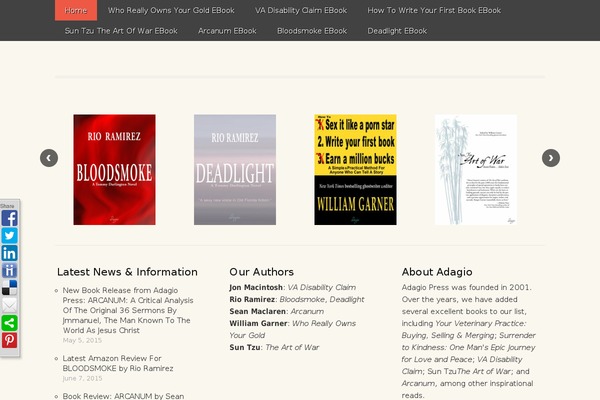Click the May 5, 2015 date
This screenshot has width=600, height=400.
click(x=82, y=340)
